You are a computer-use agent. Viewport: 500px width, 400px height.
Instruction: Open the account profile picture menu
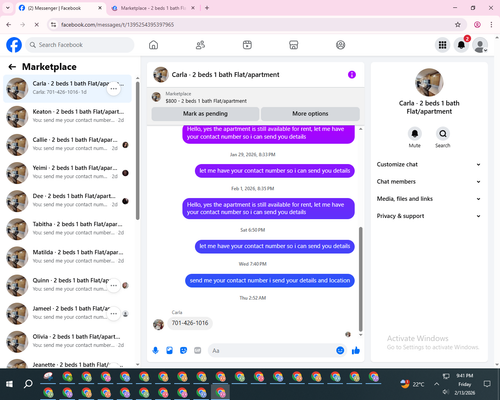point(480,45)
